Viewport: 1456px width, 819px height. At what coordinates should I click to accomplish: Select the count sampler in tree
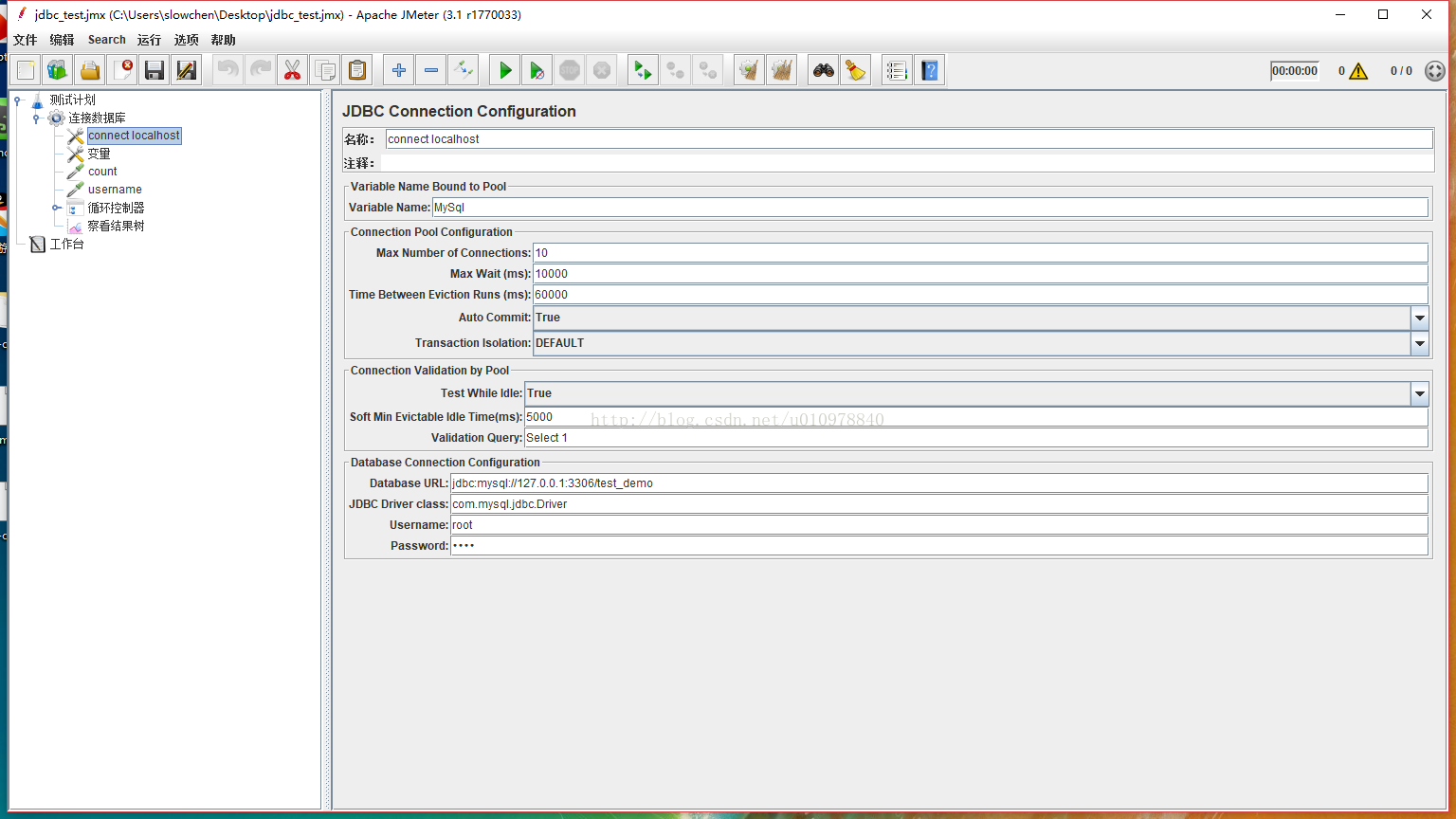pos(102,172)
